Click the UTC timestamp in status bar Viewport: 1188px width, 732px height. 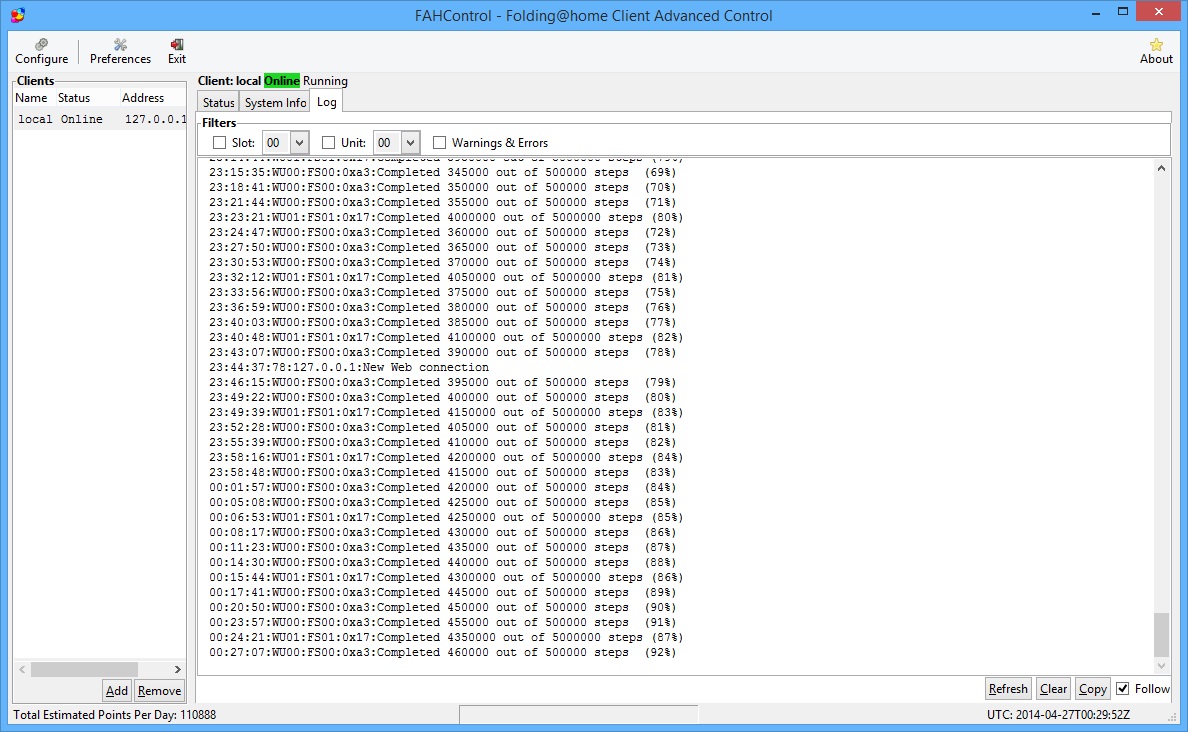[1058, 715]
